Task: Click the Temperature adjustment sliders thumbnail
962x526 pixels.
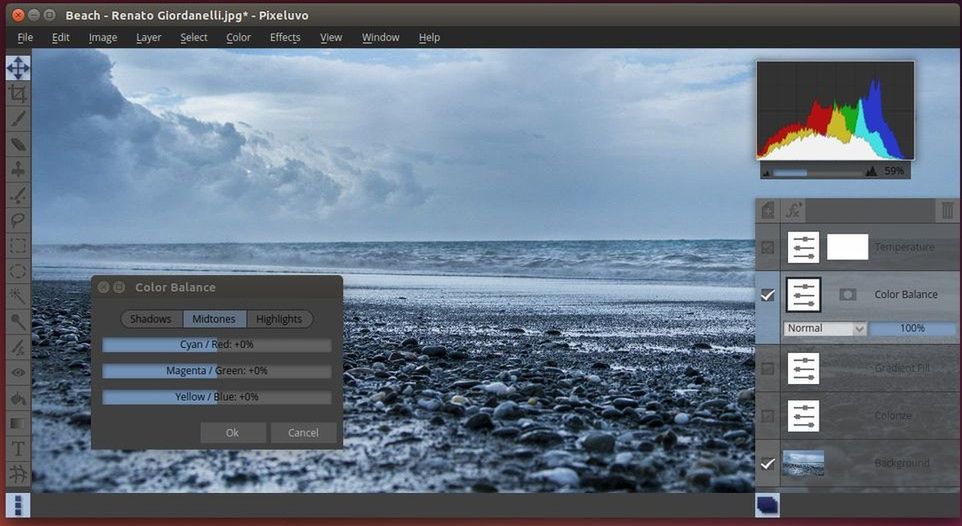Action: point(803,247)
